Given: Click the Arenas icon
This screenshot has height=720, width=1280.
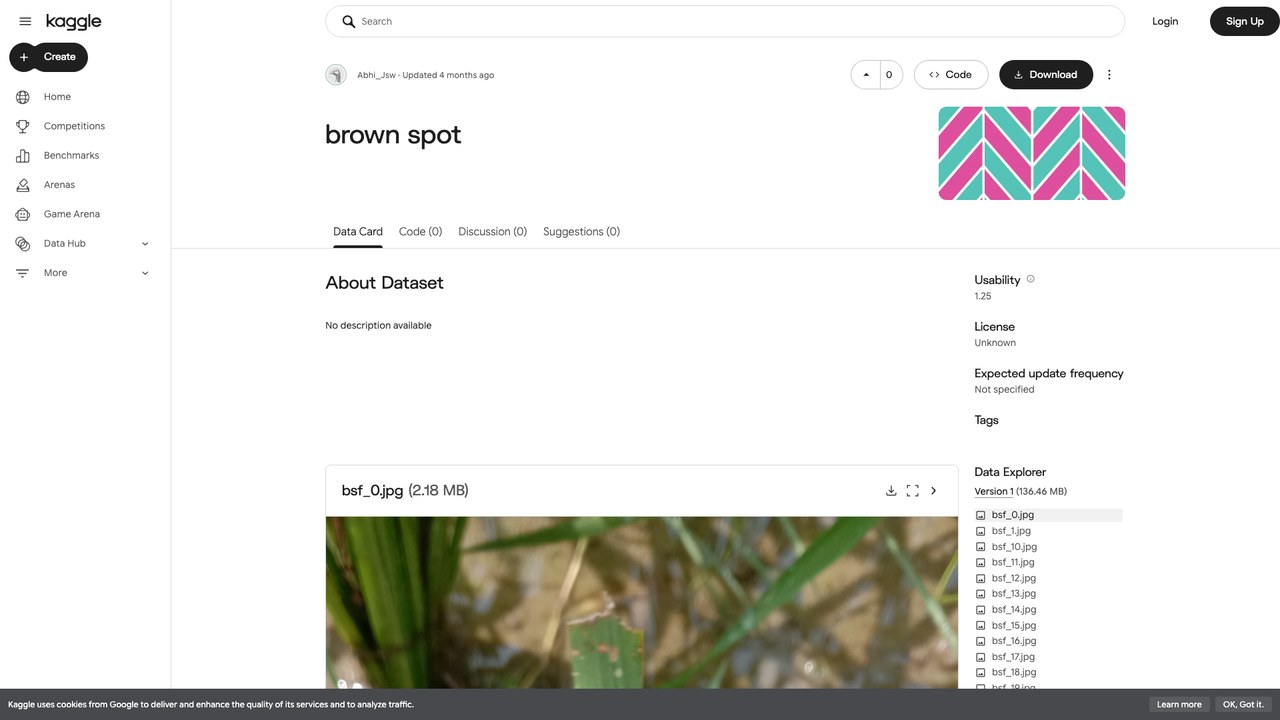Looking at the screenshot, I should (x=23, y=185).
